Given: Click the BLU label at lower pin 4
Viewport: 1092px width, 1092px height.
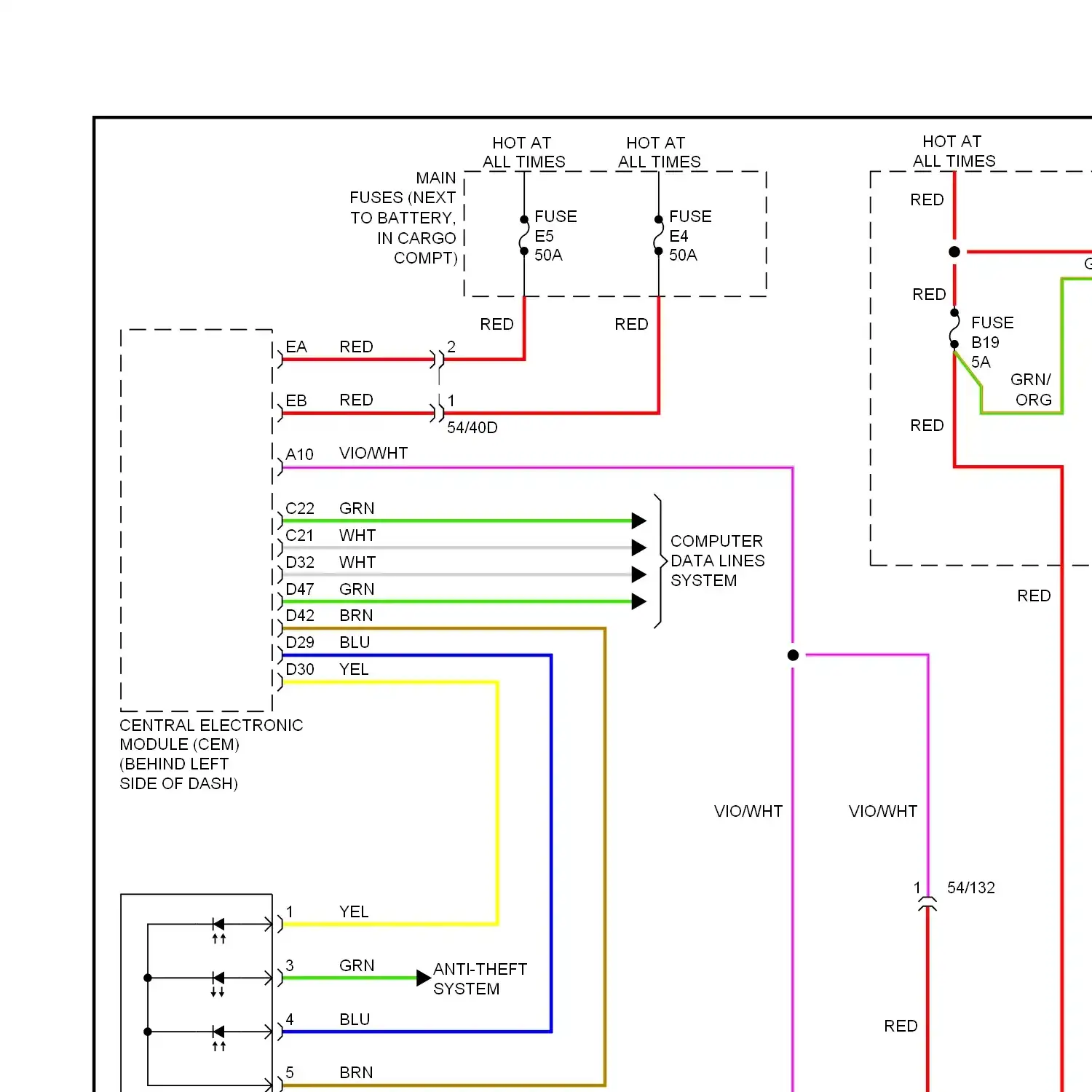Looking at the screenshot, I should point(355,1019).
